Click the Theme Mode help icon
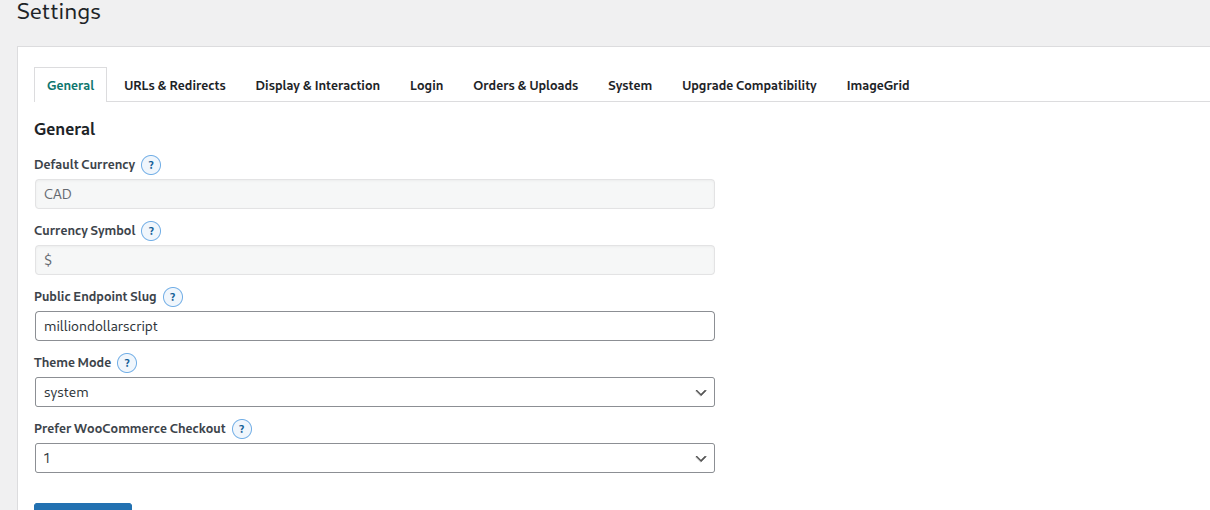The image size is (1210, 510). tap(127, 363)
